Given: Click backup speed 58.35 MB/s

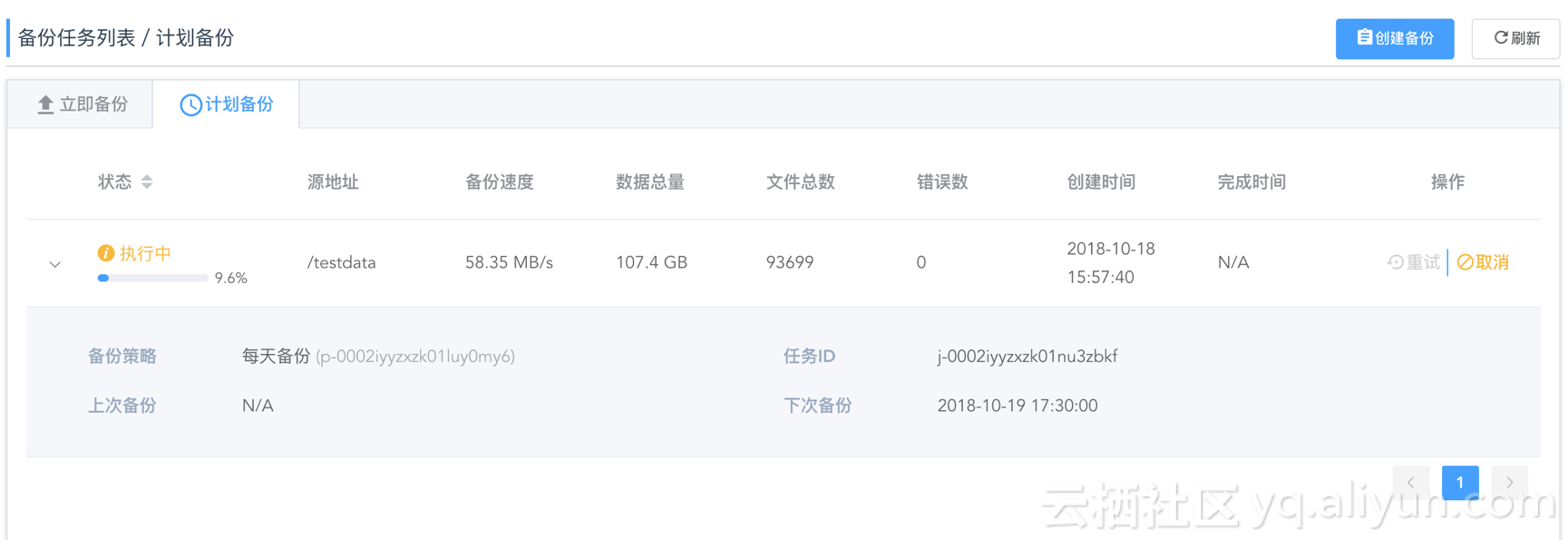Looking at the screenshot, I should click(x=509, y=262).
